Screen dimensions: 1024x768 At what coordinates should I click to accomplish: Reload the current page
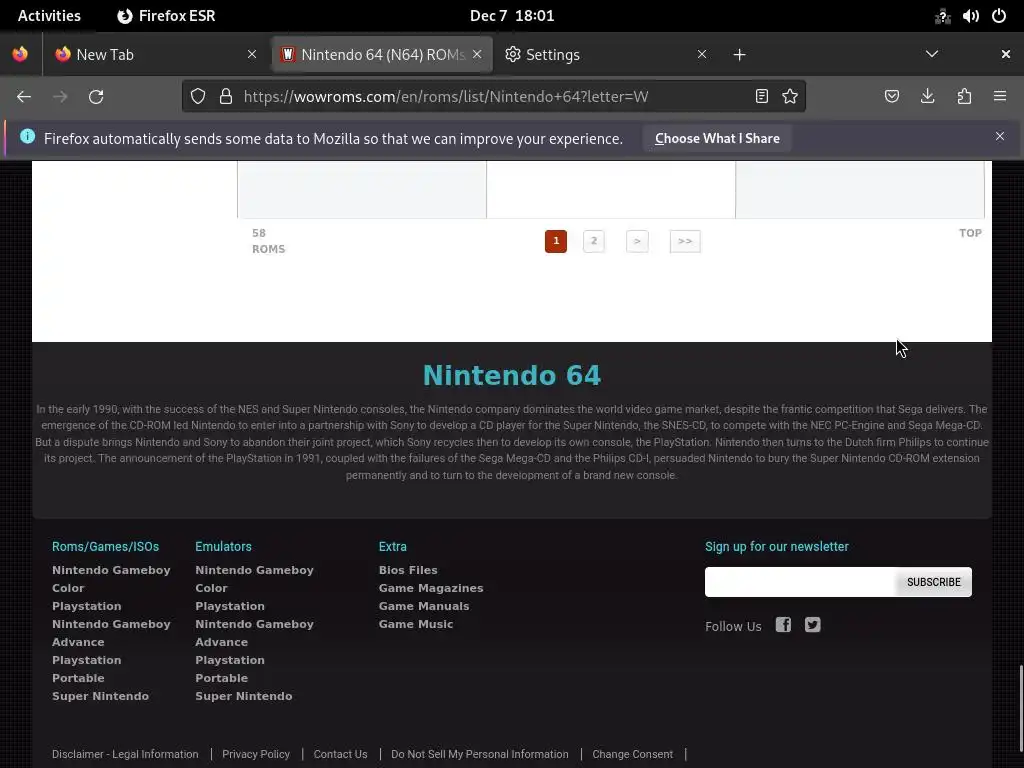tap(96, 97)
